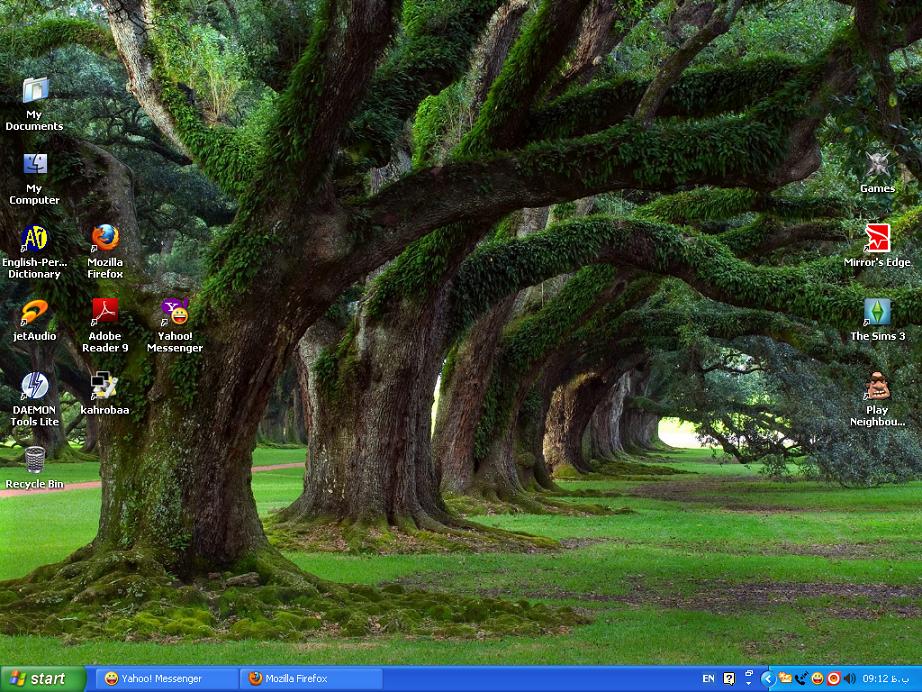Open the Start menu
Screen dimensions: 922x692
tap(43, 679)
